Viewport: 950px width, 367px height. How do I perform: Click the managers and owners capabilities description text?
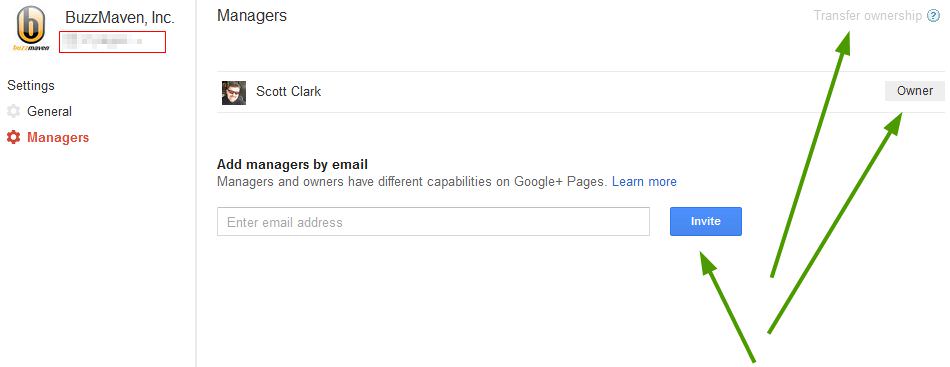click(x=412, y=182)
